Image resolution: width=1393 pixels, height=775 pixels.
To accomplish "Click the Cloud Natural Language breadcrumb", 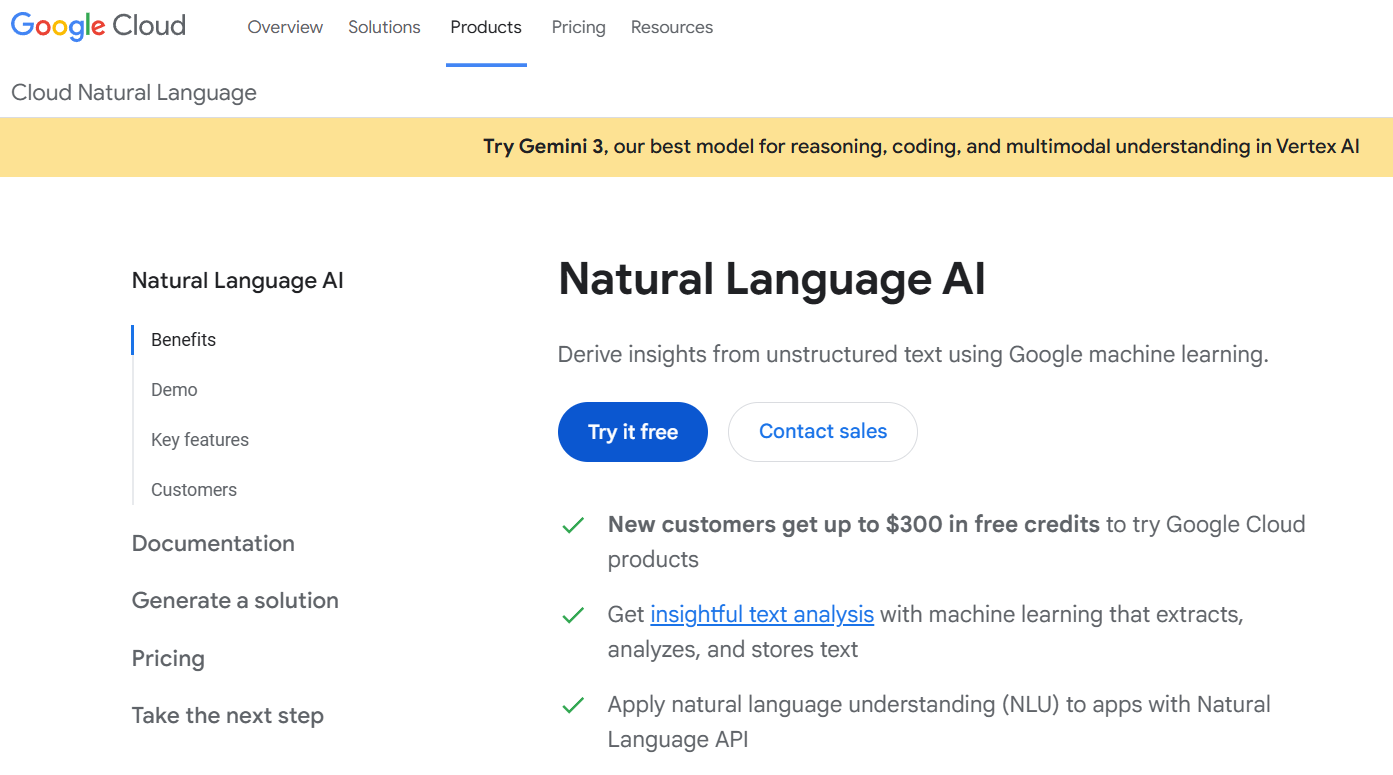I will (x=133, y=92).
